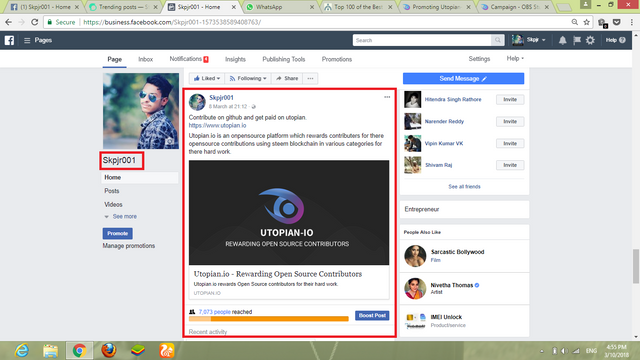Open Manage promotions link

[129, 246]
